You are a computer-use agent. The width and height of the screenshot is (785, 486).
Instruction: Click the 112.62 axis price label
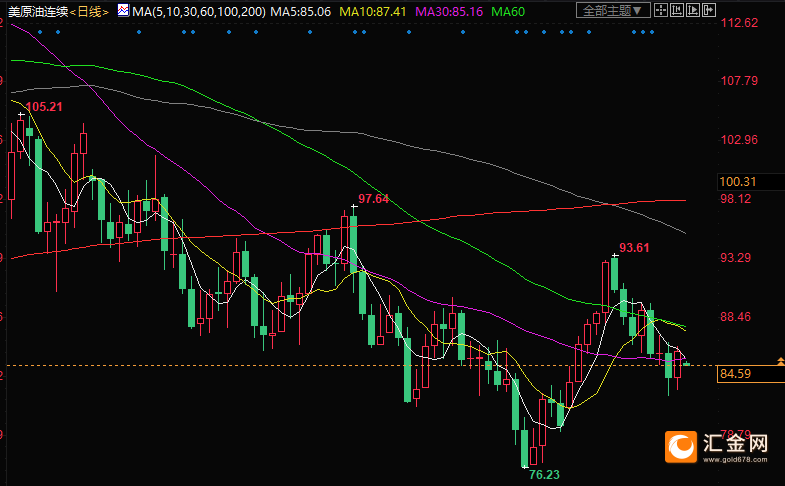click(x=739, y=23)
